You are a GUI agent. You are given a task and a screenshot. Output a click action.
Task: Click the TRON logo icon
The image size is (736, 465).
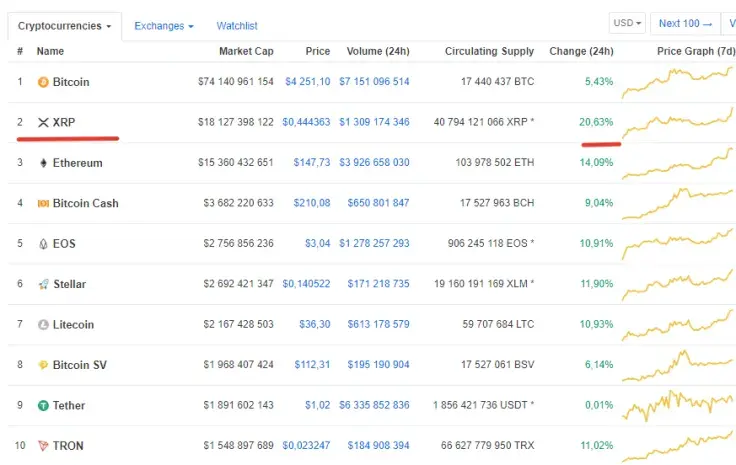43,446
